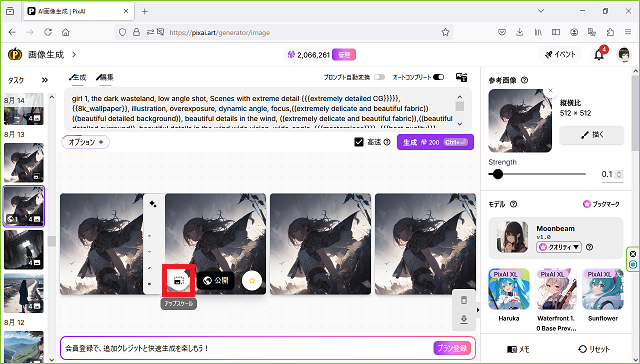Download images with the download arrow icon
This screenshot has width=640, height=364.
(464, 320)
